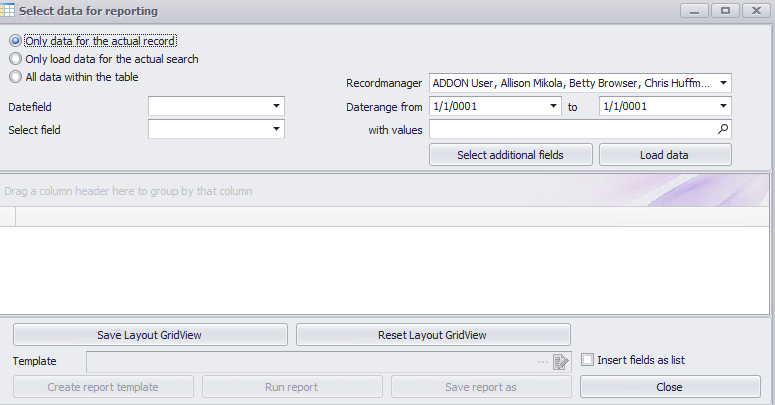Screen dimensions: 775x405
Task: Select 'Only load data for the actual search'
Action: pyautogui.click(x=15, y=59)
